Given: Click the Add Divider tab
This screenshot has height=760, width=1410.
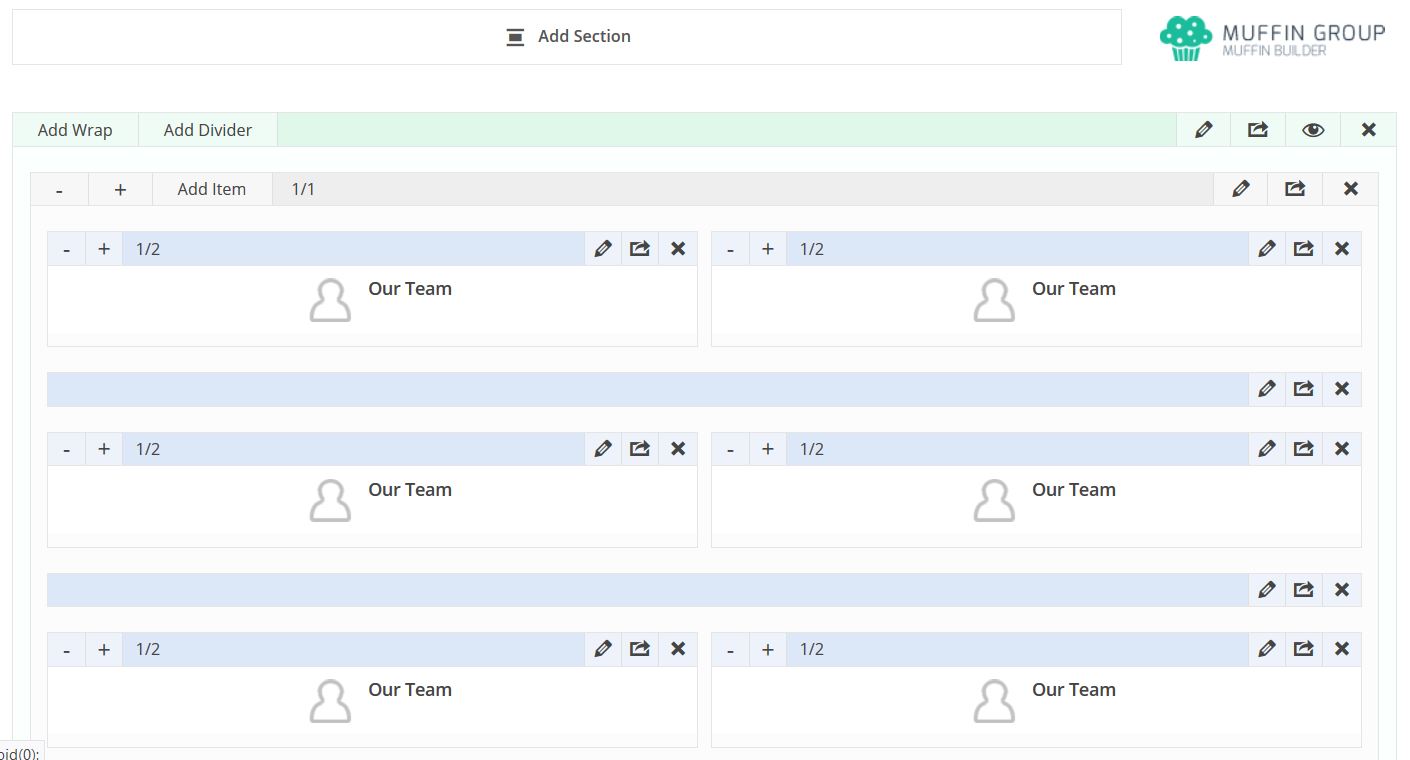Looking at the screenshot, I should (208, 130).
